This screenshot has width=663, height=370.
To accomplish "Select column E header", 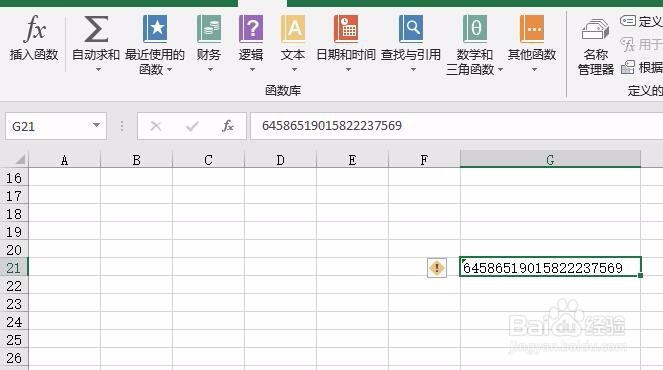I will [x=352, y=160].
